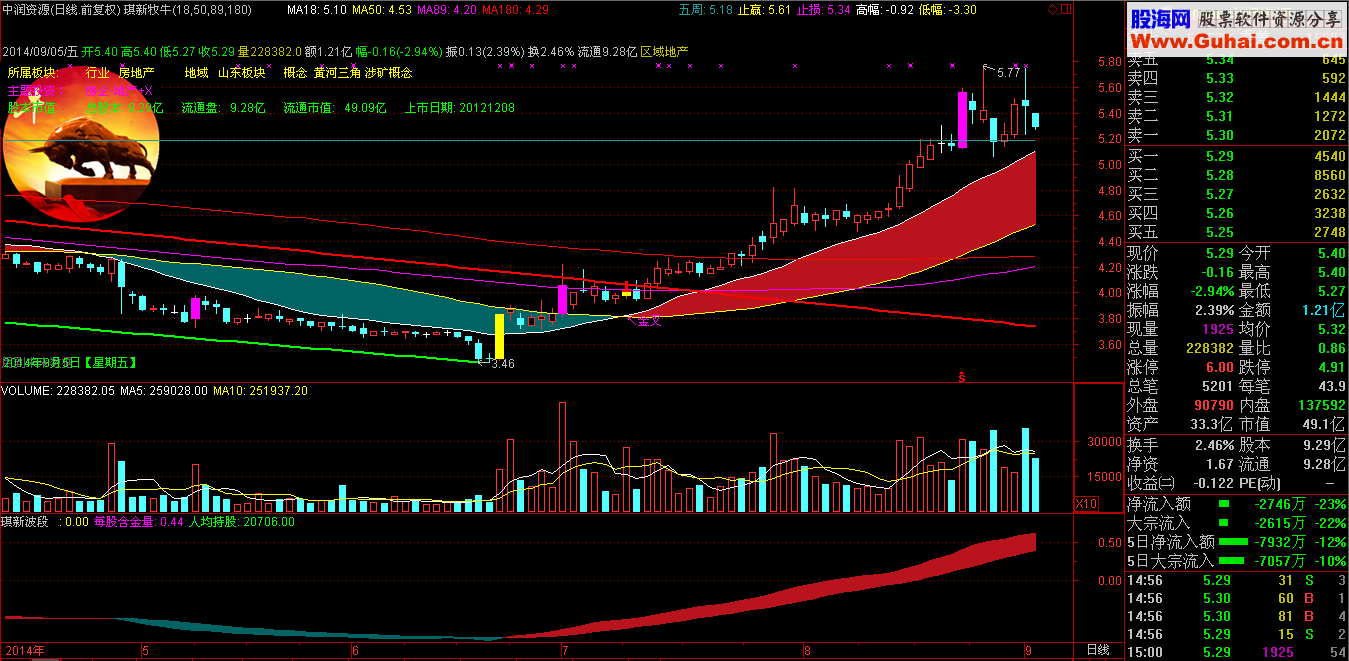Click the 每股含金量: 0.44 value
1349x661 pixels.
pos(139,521)
